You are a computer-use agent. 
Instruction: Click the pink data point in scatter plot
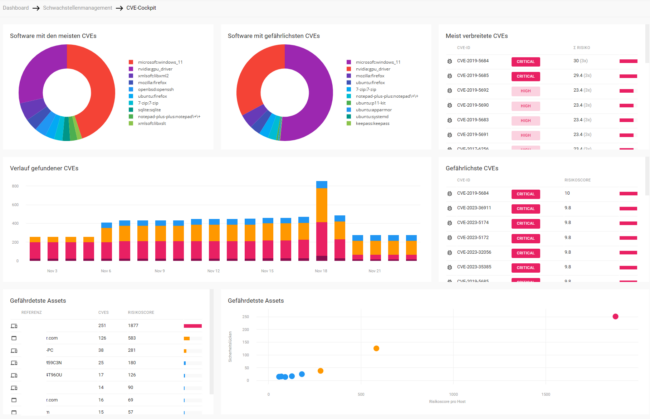pos(615,316)
